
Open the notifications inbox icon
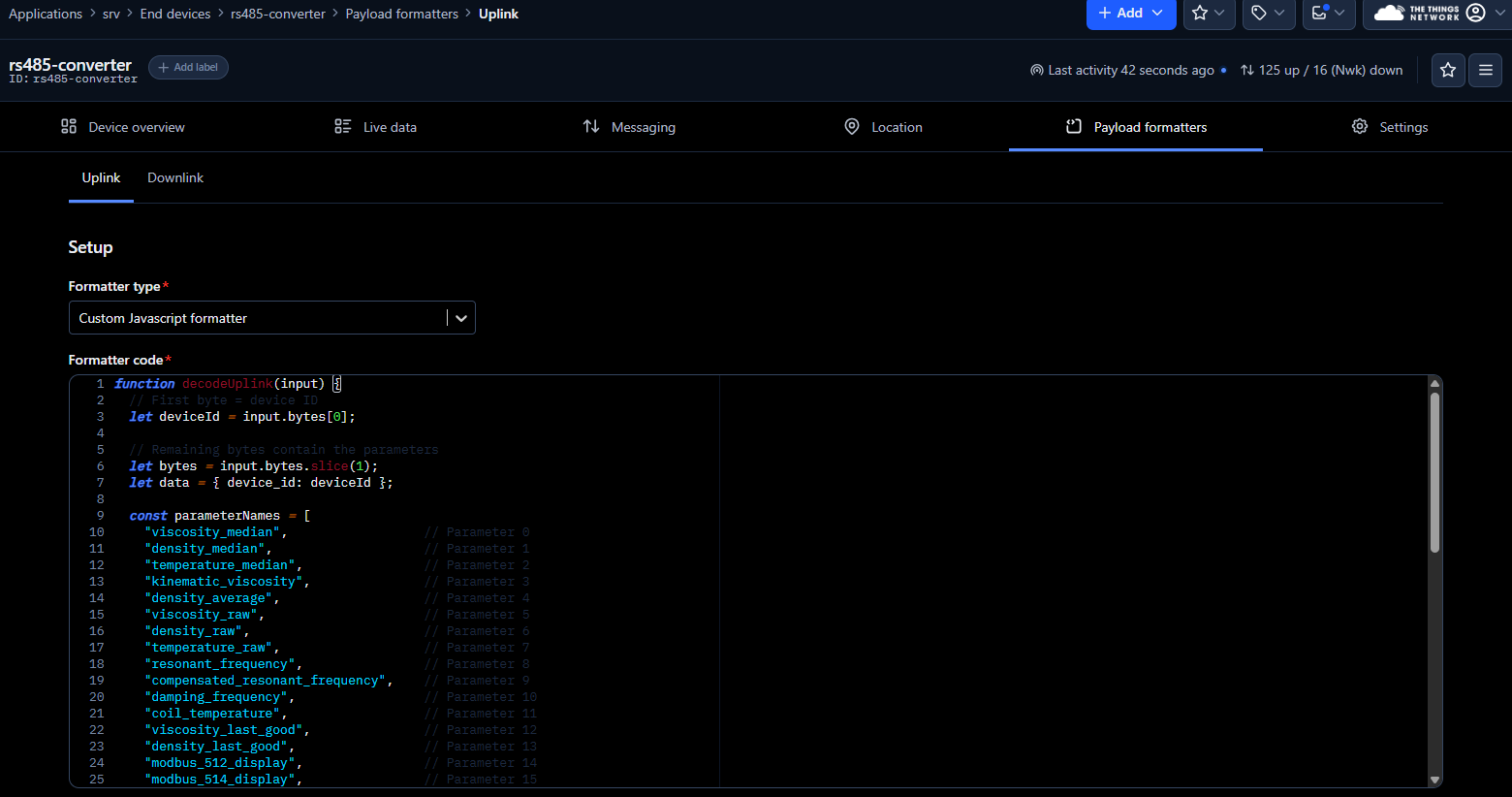click(1328, 14)
